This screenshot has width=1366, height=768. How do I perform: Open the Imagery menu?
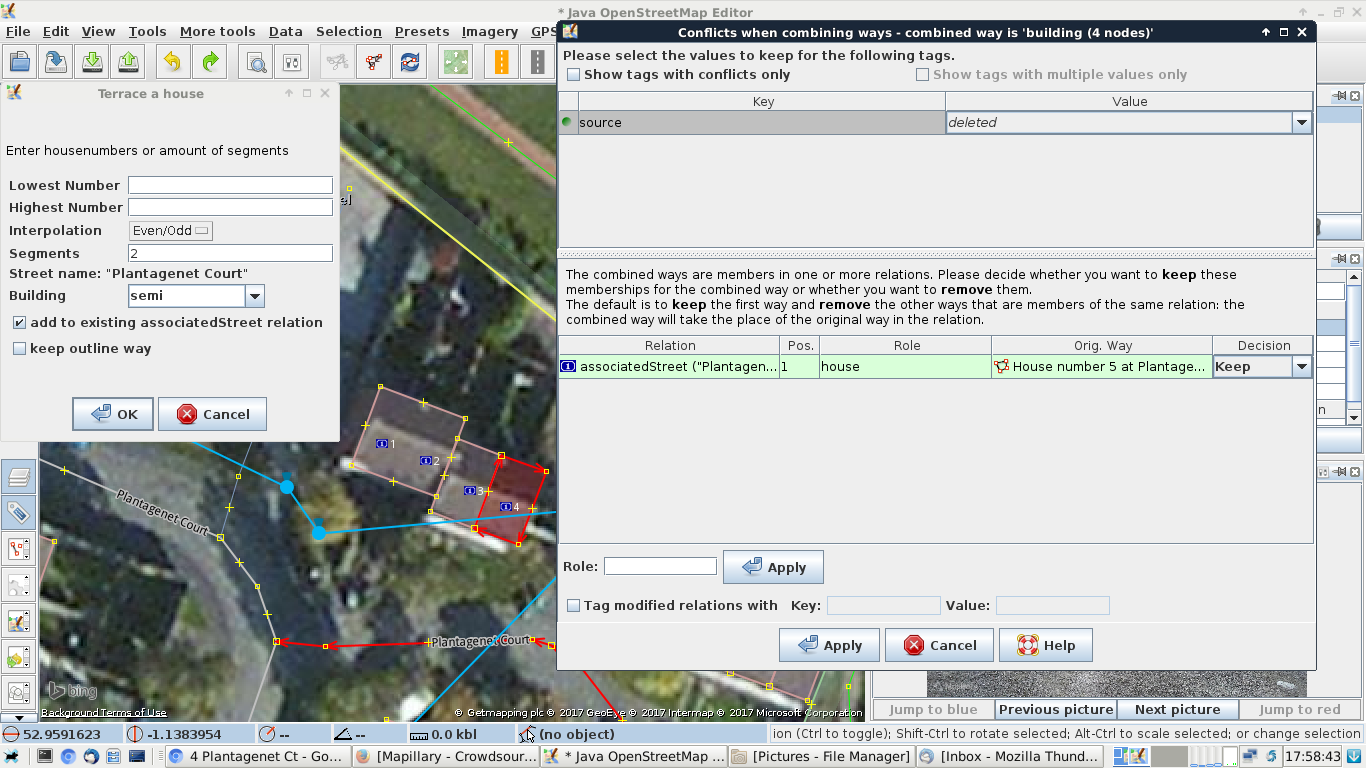489,32
